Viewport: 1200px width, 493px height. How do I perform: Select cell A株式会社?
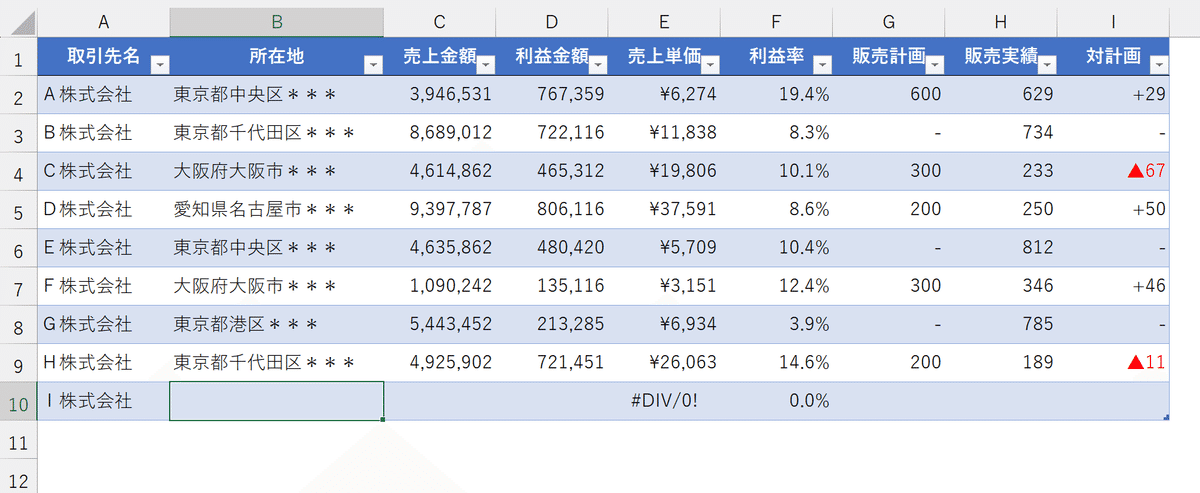point(103,95)
